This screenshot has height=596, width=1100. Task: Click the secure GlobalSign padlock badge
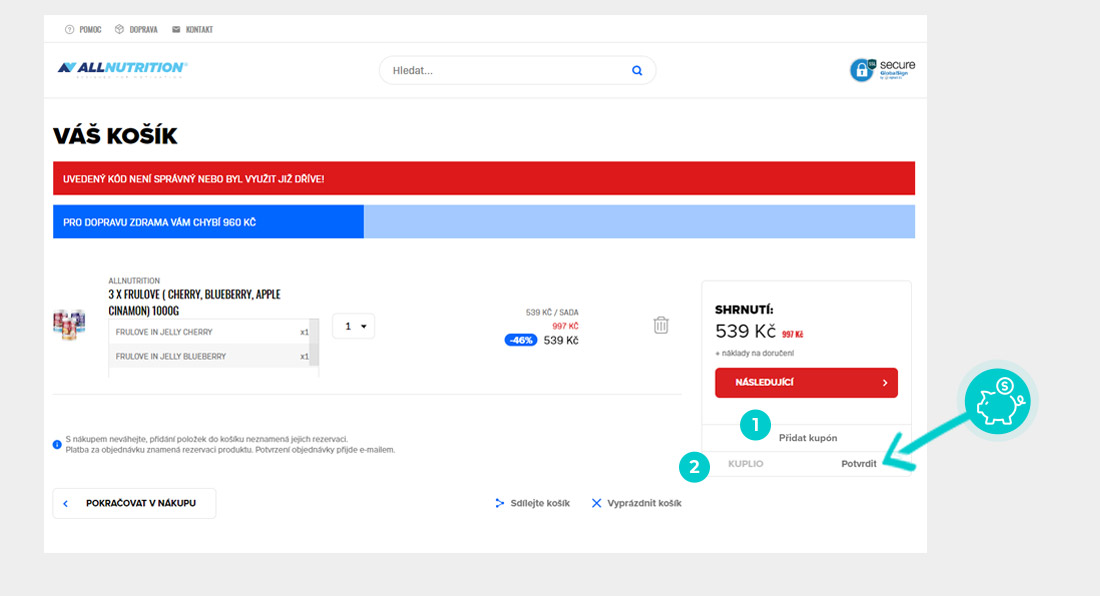[881, 69]
